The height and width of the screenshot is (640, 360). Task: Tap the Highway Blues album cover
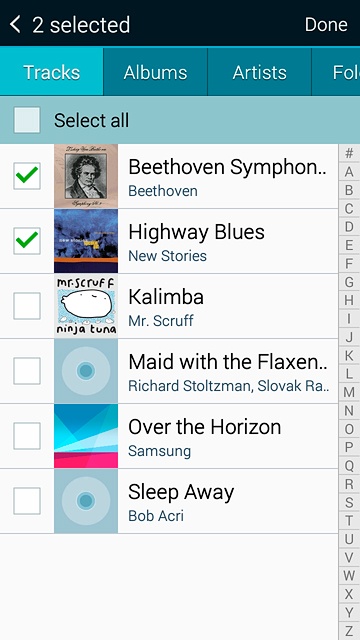click(86, 241)
